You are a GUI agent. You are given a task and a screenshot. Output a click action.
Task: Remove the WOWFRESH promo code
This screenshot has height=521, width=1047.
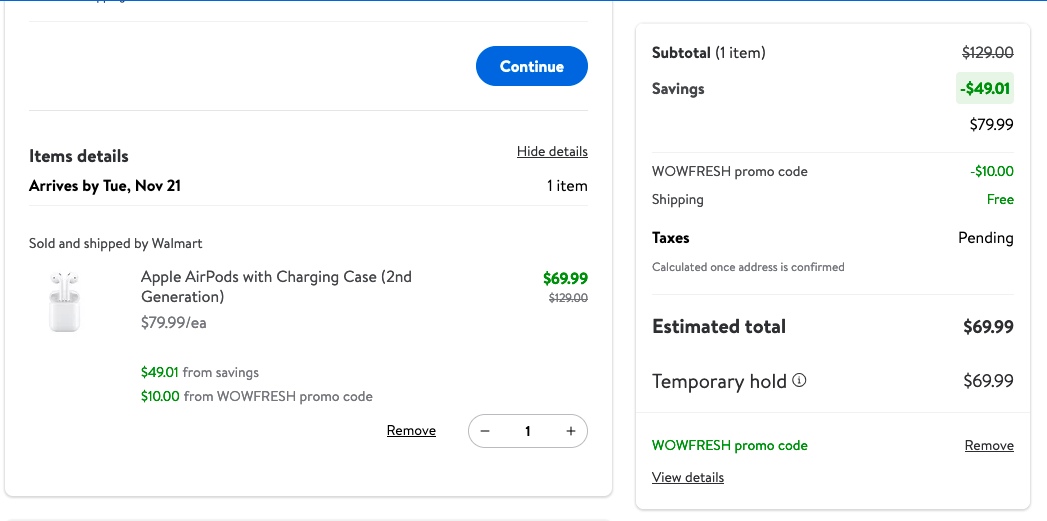989,446
